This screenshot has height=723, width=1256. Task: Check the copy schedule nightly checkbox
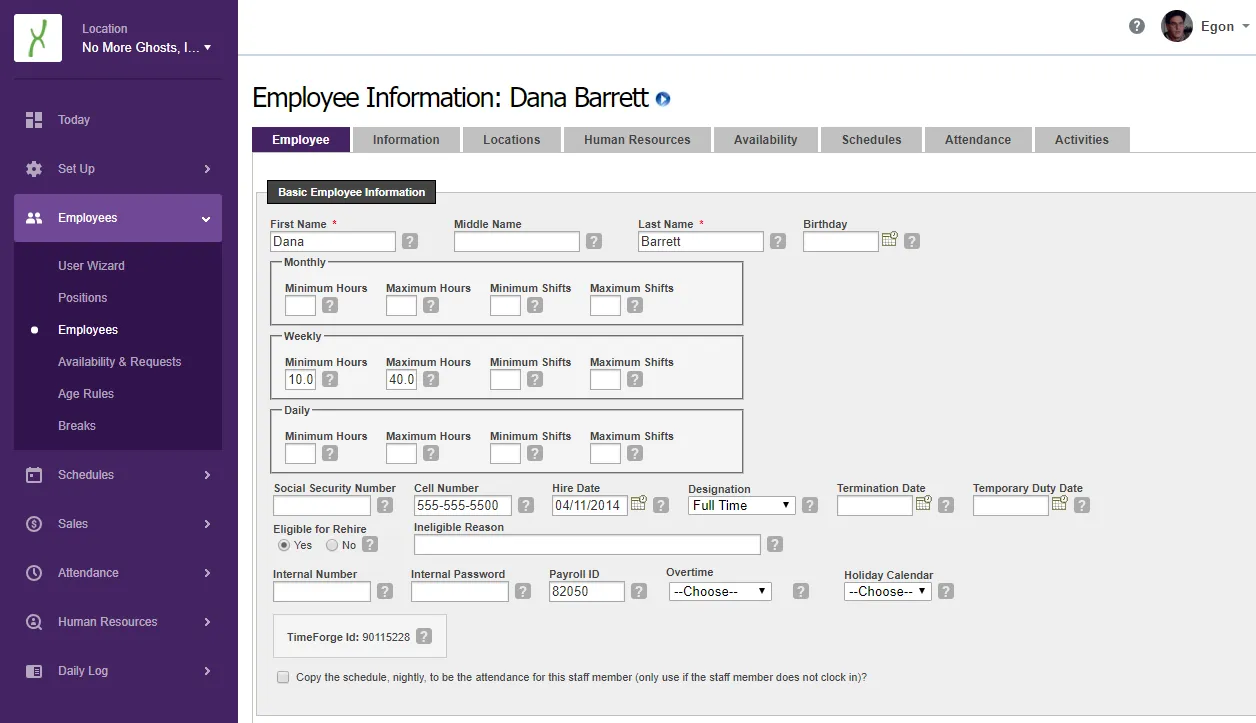point(283,677)
